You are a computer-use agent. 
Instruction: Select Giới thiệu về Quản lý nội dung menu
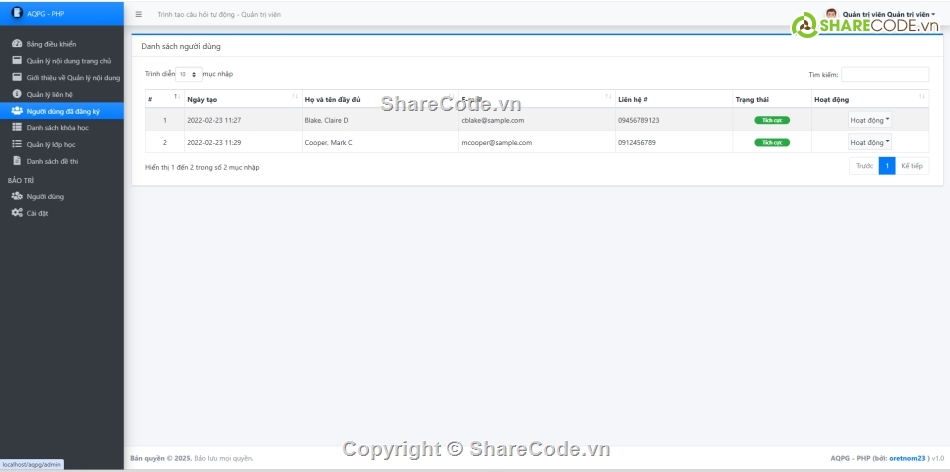(x=73, y=77)
